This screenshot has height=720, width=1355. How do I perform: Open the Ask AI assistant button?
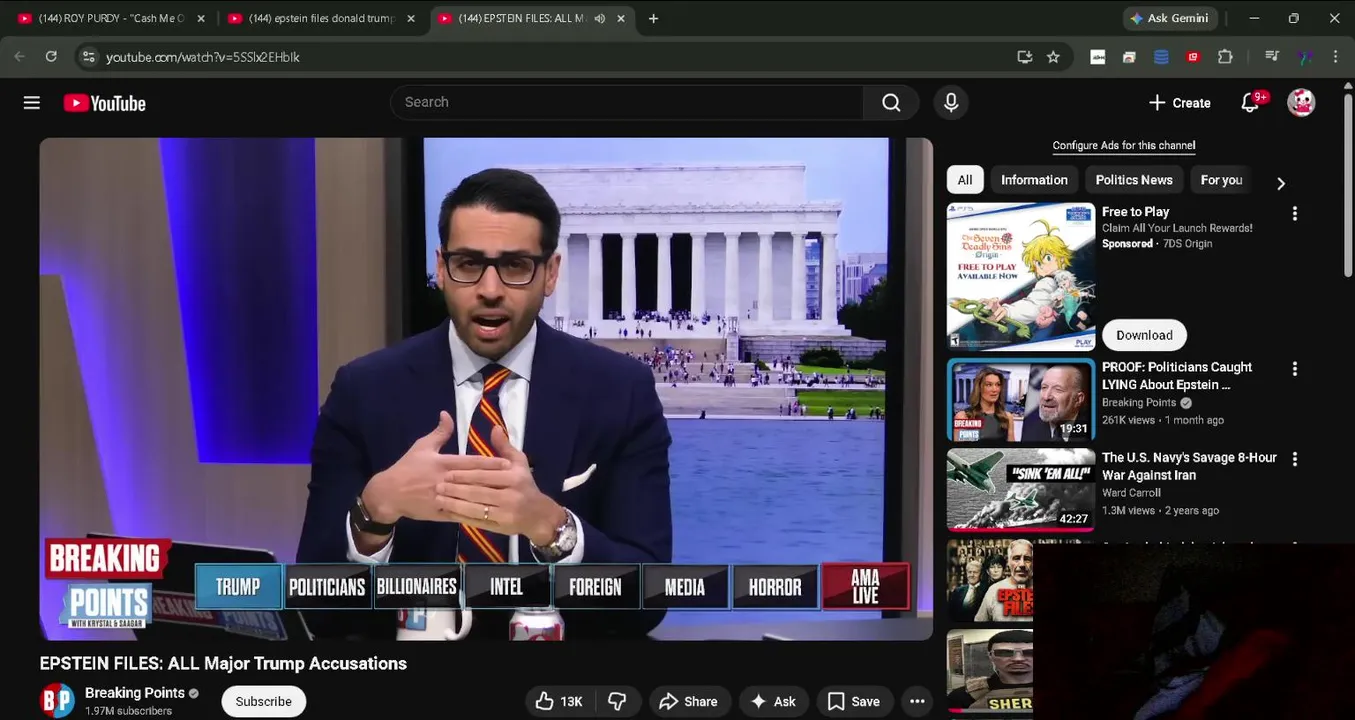[x=773, y=702]
